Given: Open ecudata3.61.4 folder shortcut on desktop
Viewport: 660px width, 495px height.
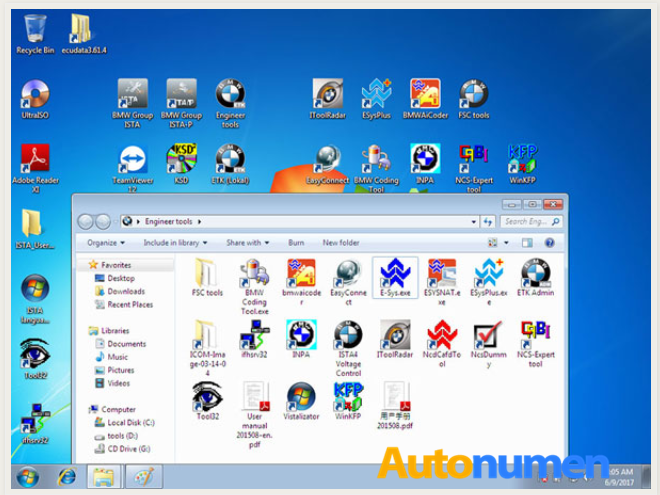Looking at the screenshot, I should coord(84,35).
